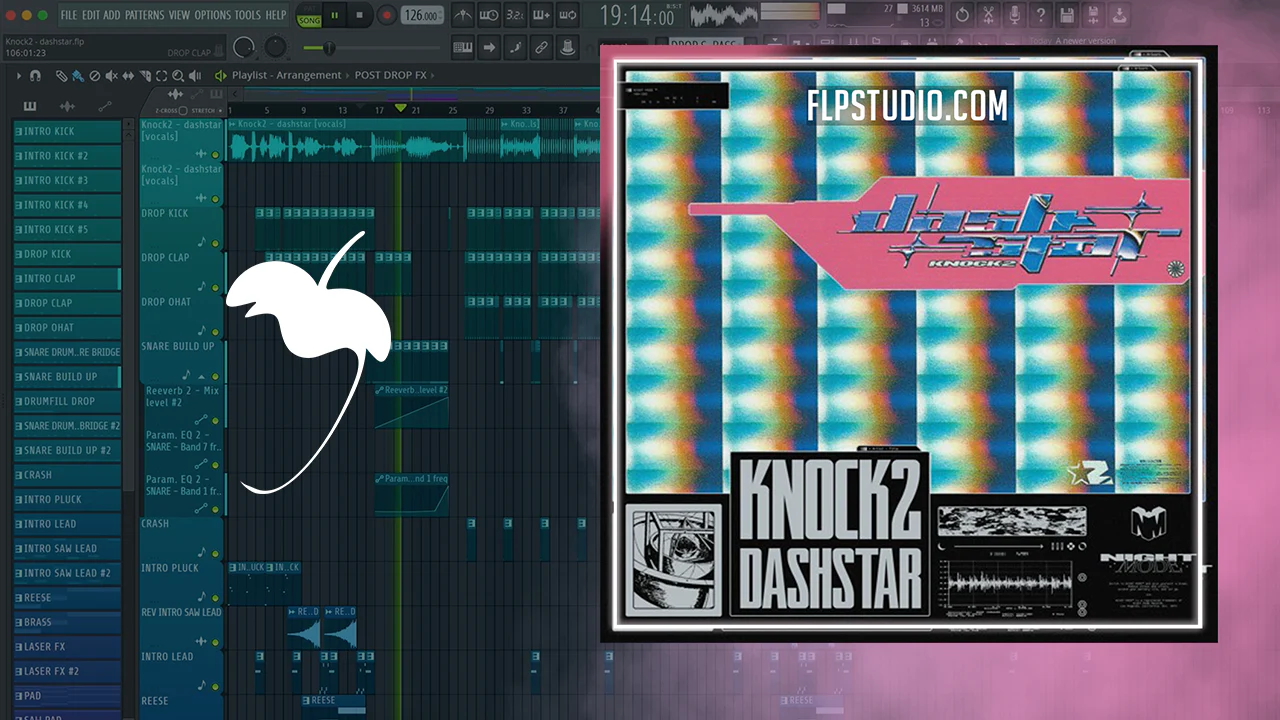Select the INTRO KICK pattern

coord(67,131)
